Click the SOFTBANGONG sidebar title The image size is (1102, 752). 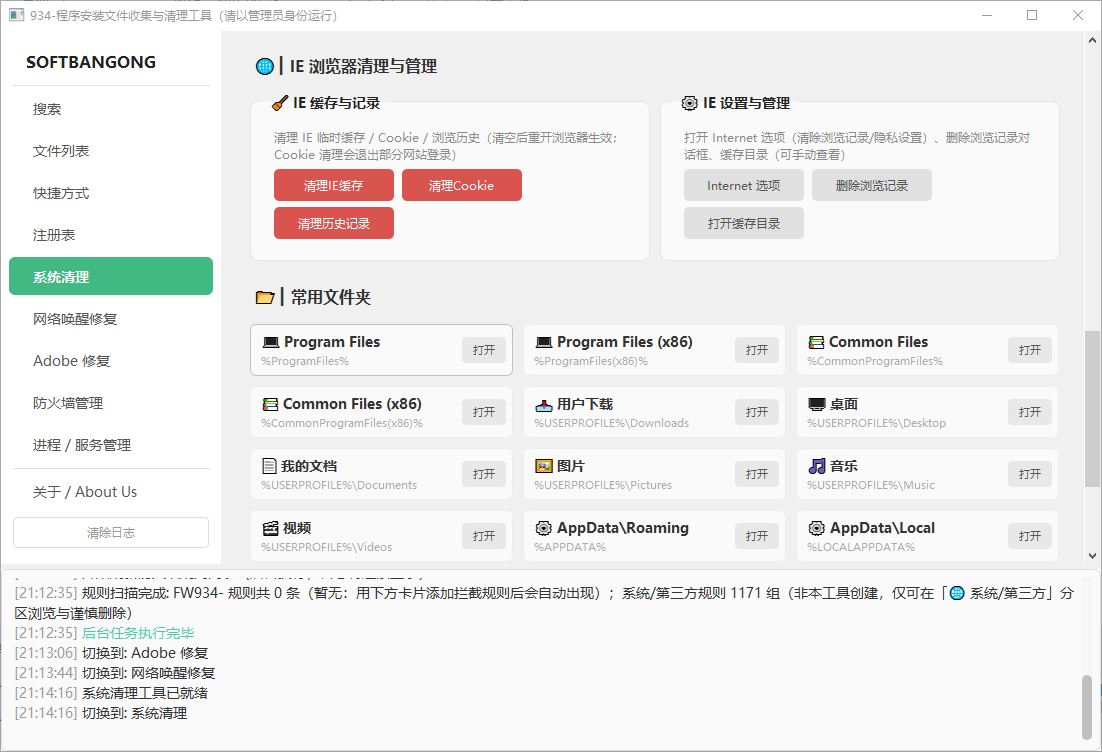tap(91, 62)
